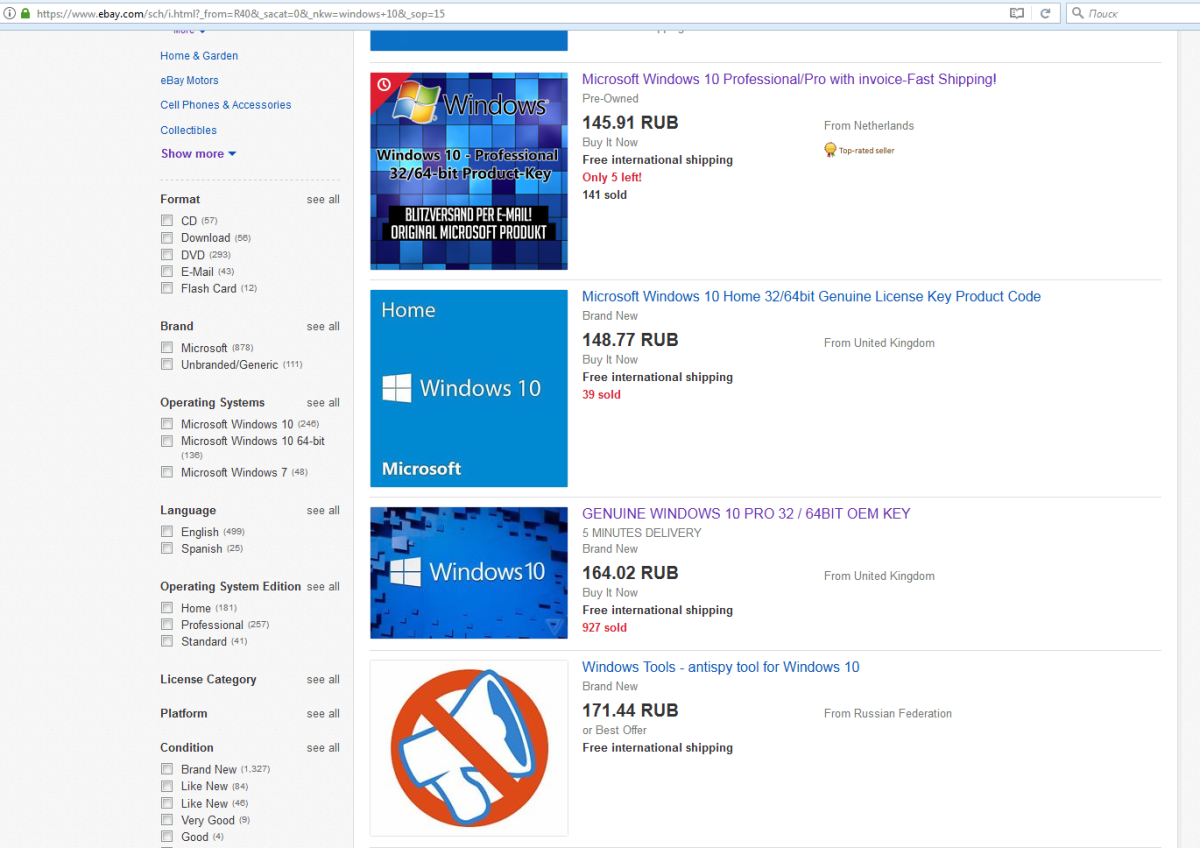Click the magnifier icon in the search box
The image size is (1200, 848).
(1077, 14)
